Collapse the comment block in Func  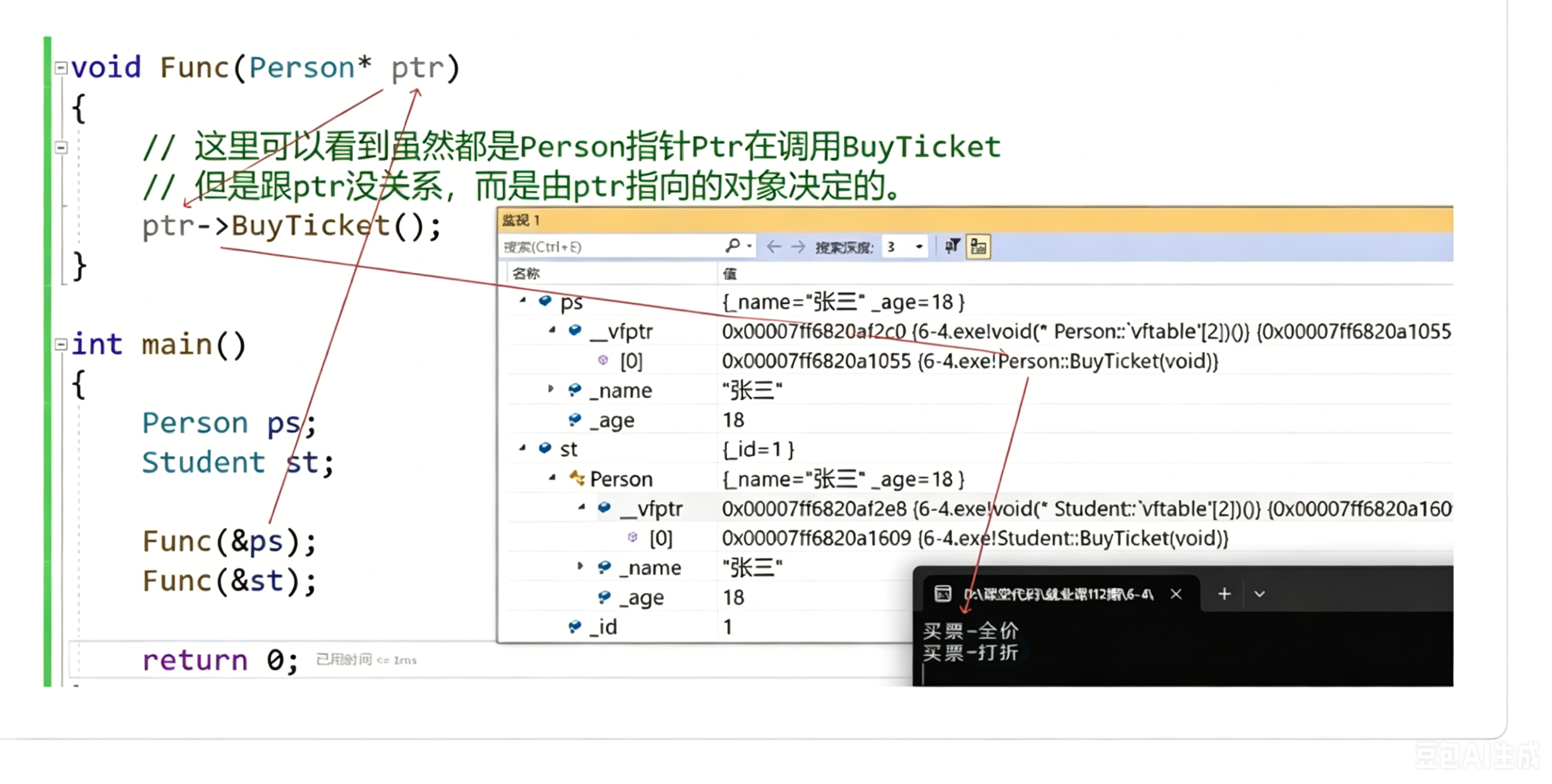point(61,147)
